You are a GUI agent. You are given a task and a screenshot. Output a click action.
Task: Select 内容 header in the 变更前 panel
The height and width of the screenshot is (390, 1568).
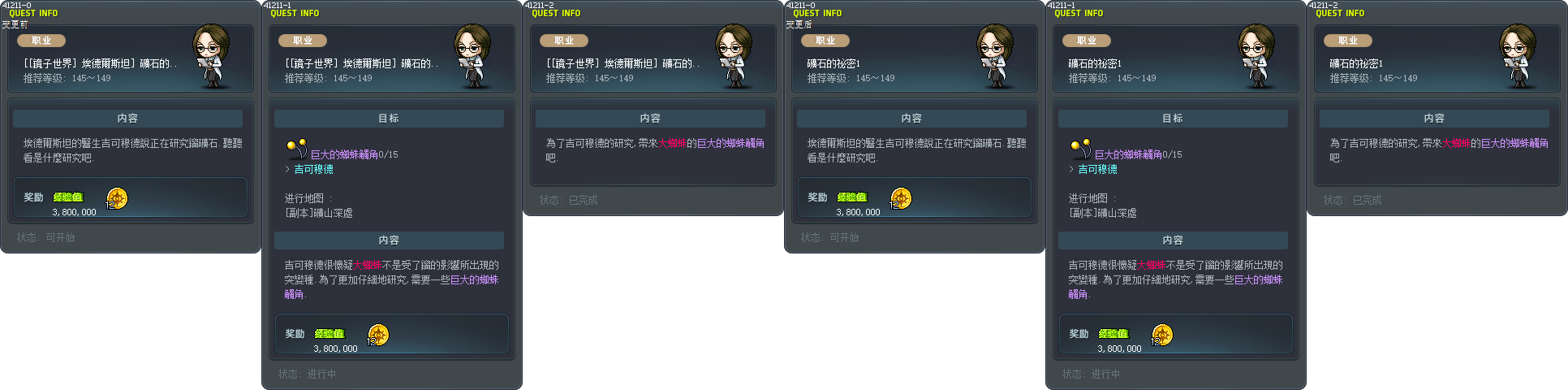(127, 119)
